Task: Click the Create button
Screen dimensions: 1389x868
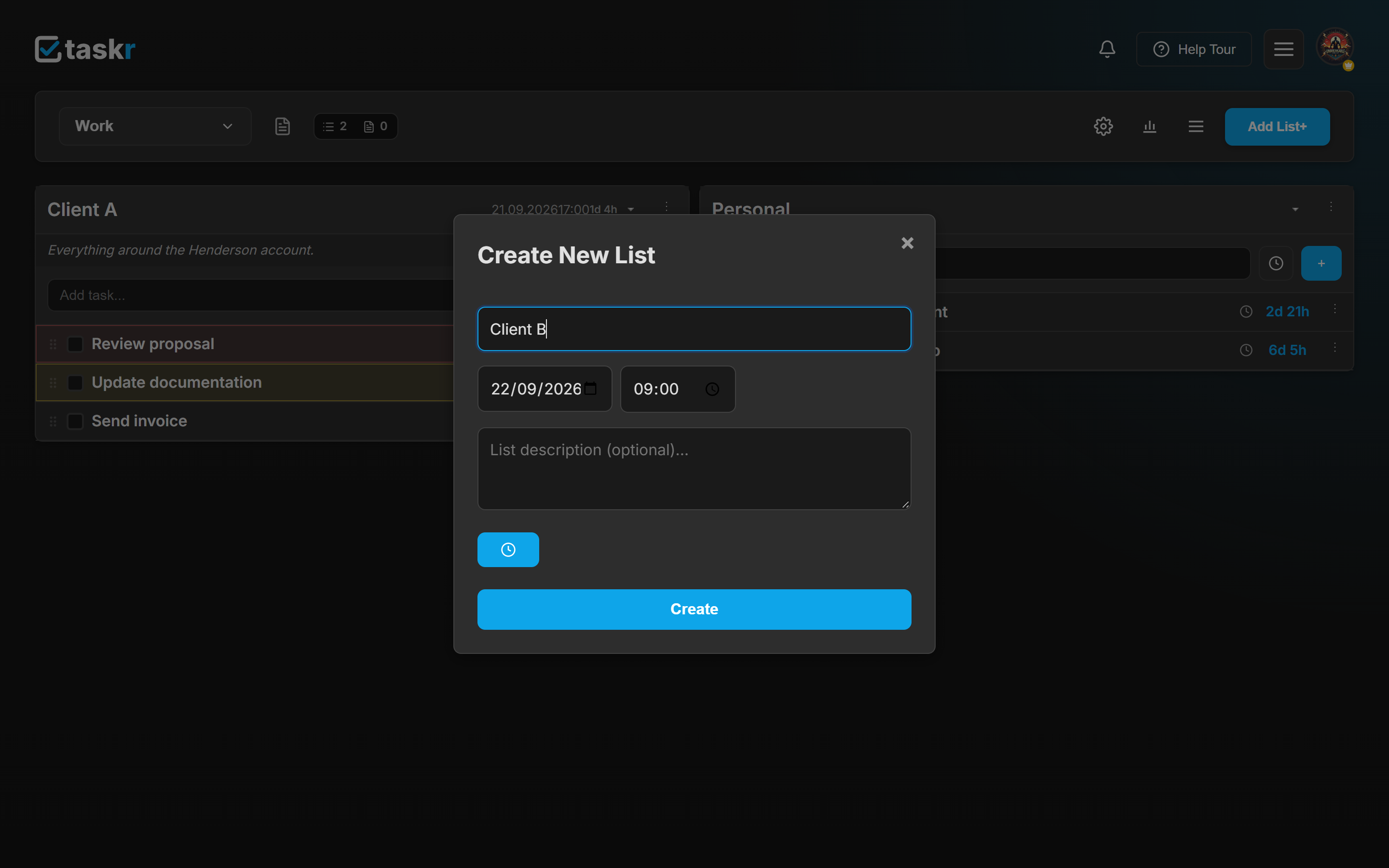Action: [x=694, y=609]
